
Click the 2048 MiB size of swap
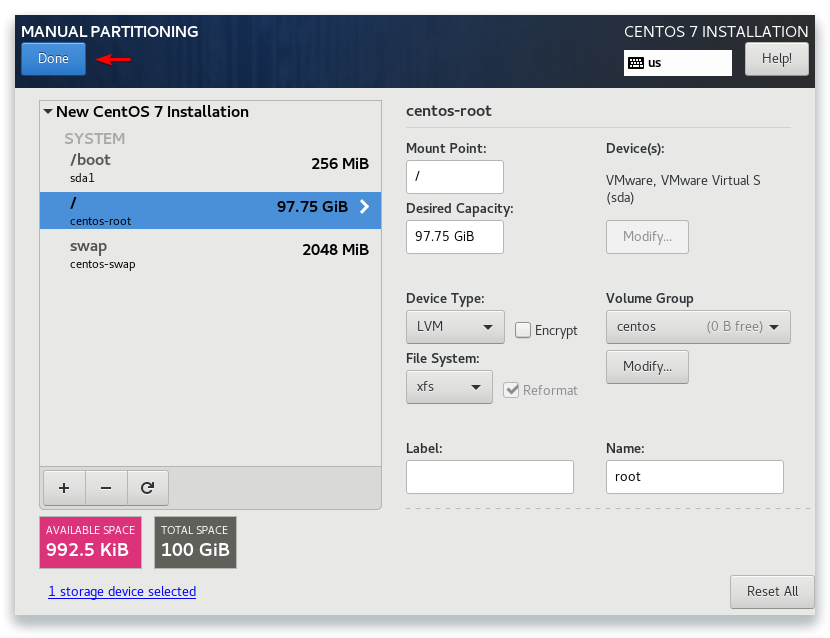(336, 249)
